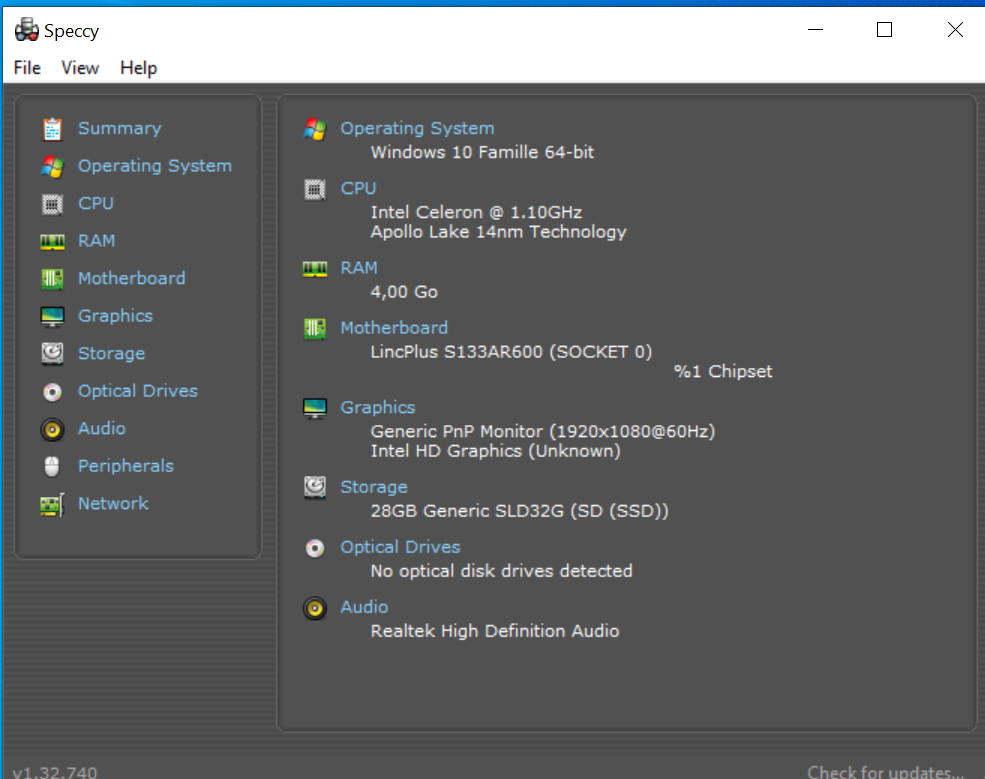This screenshot has width=985, height=779.
Task: Click LincPlus S133AR600 motherboard text
Action: point(511,351)
